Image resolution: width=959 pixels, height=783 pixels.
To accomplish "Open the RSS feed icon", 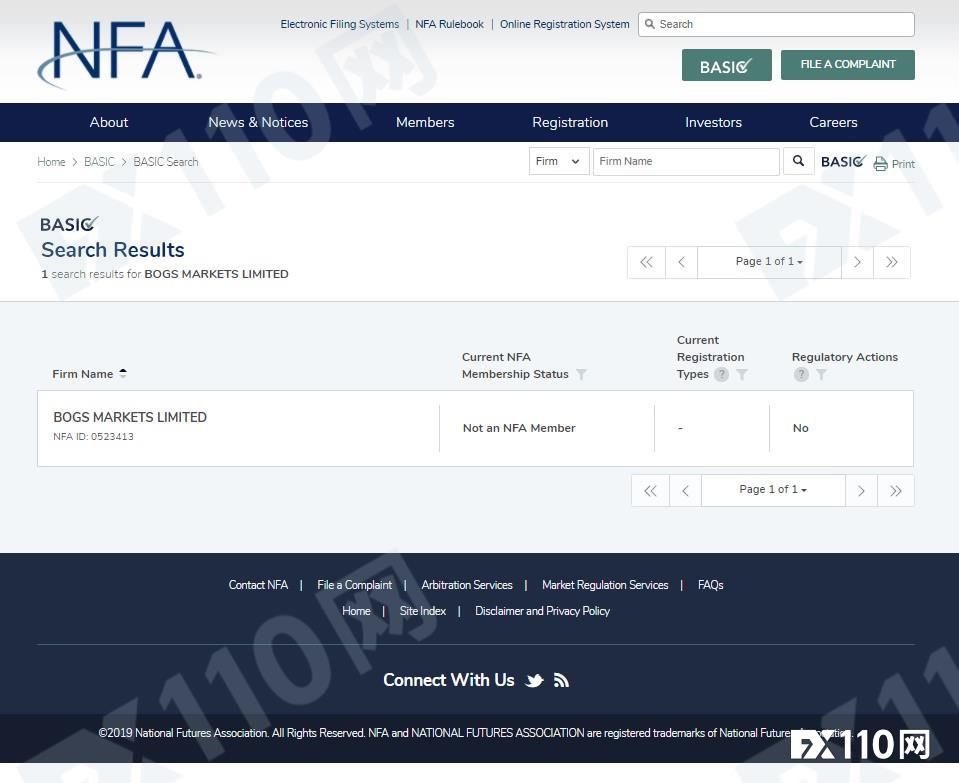I will click(561, 680).
